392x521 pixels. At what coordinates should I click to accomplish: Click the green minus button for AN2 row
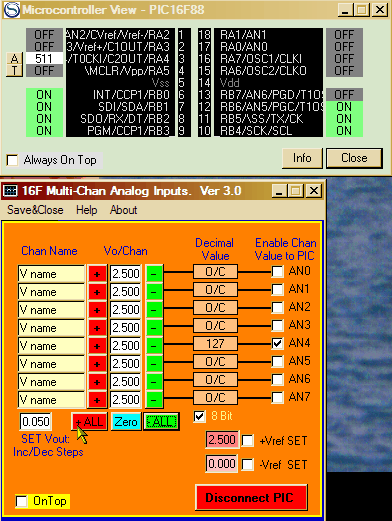[x=154, y=310]
